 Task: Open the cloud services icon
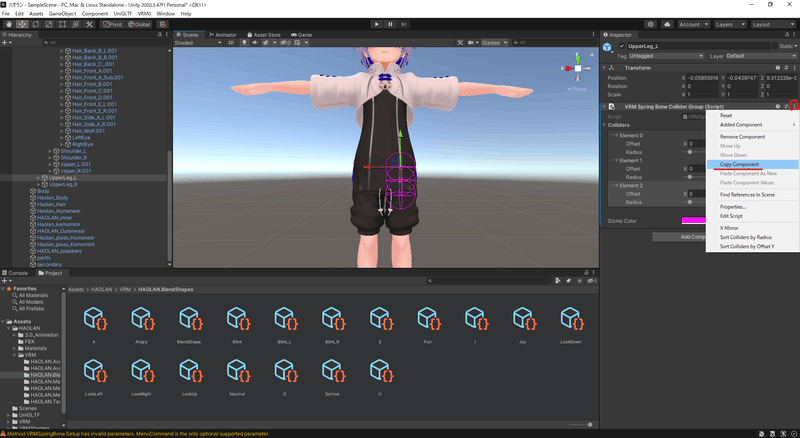pyautogui.click(x=667, y=24)
